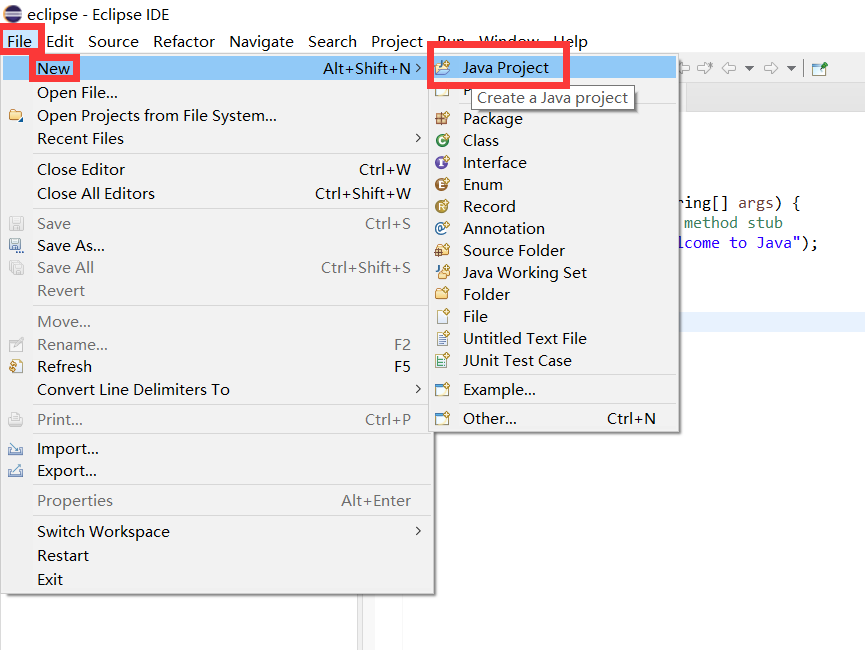Click the greyed-out Save icon
The height and width of the screenshot is (650, 865).
pyautogui.click(x=16, y=223)
